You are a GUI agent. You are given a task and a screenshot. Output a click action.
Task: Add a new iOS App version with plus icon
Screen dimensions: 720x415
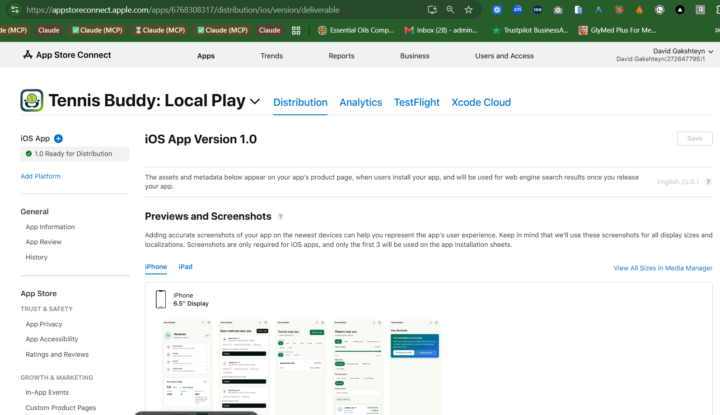[58, 139]
